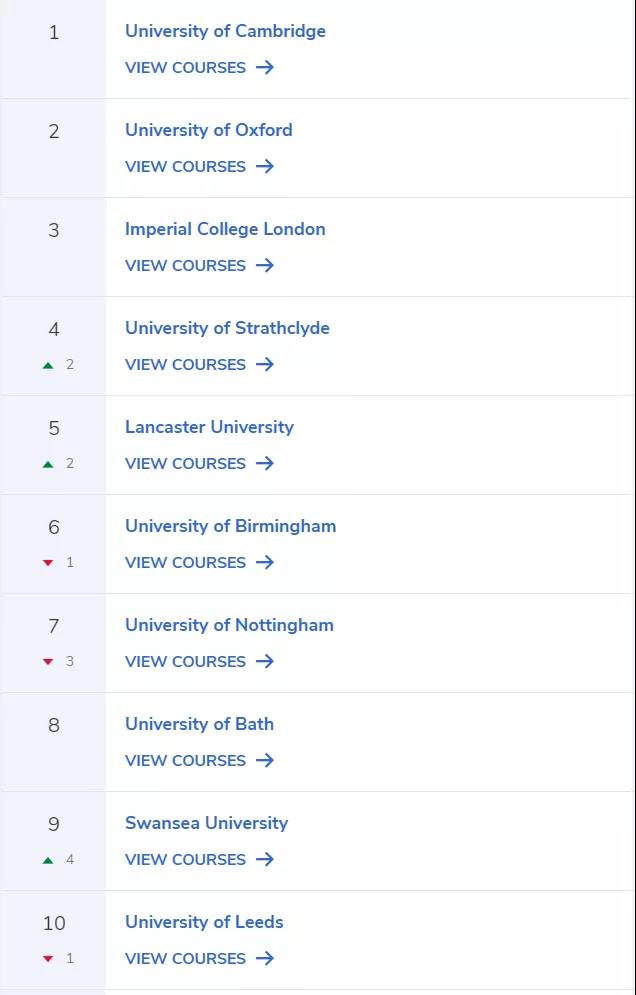The height and width of the screenshot is (995, 636).
Task: Open the University of Bath link
Action: (x=199, y=724)
